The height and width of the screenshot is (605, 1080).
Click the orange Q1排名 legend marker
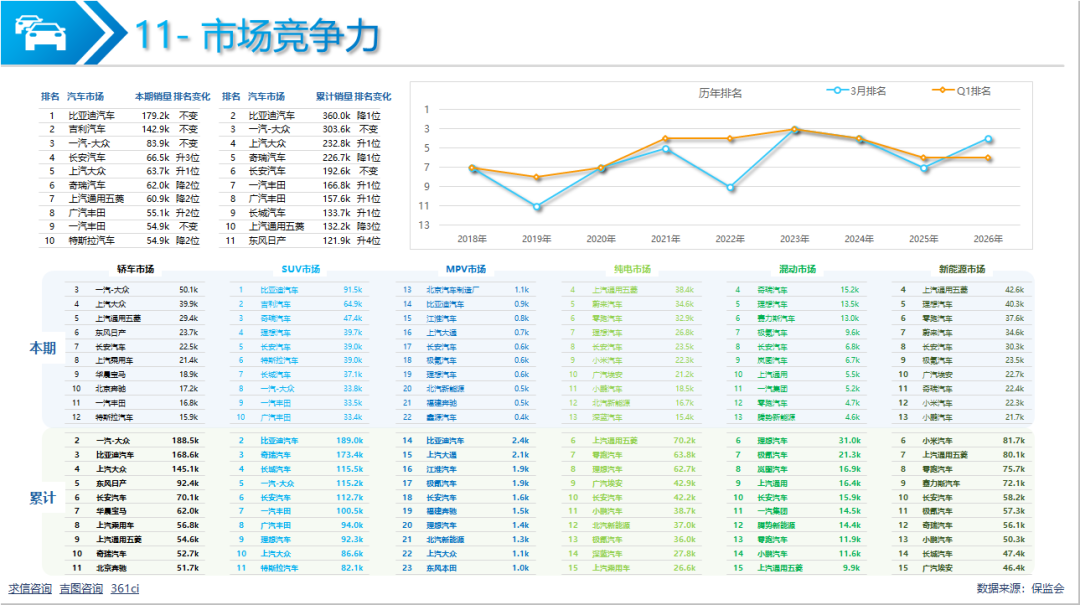pos(940,91)
